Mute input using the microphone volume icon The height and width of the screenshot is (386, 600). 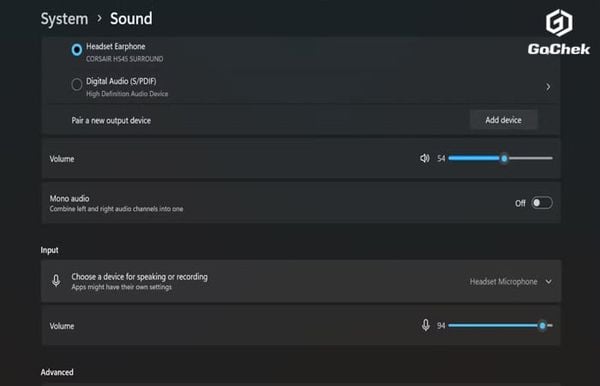click(x=426, y=325)
